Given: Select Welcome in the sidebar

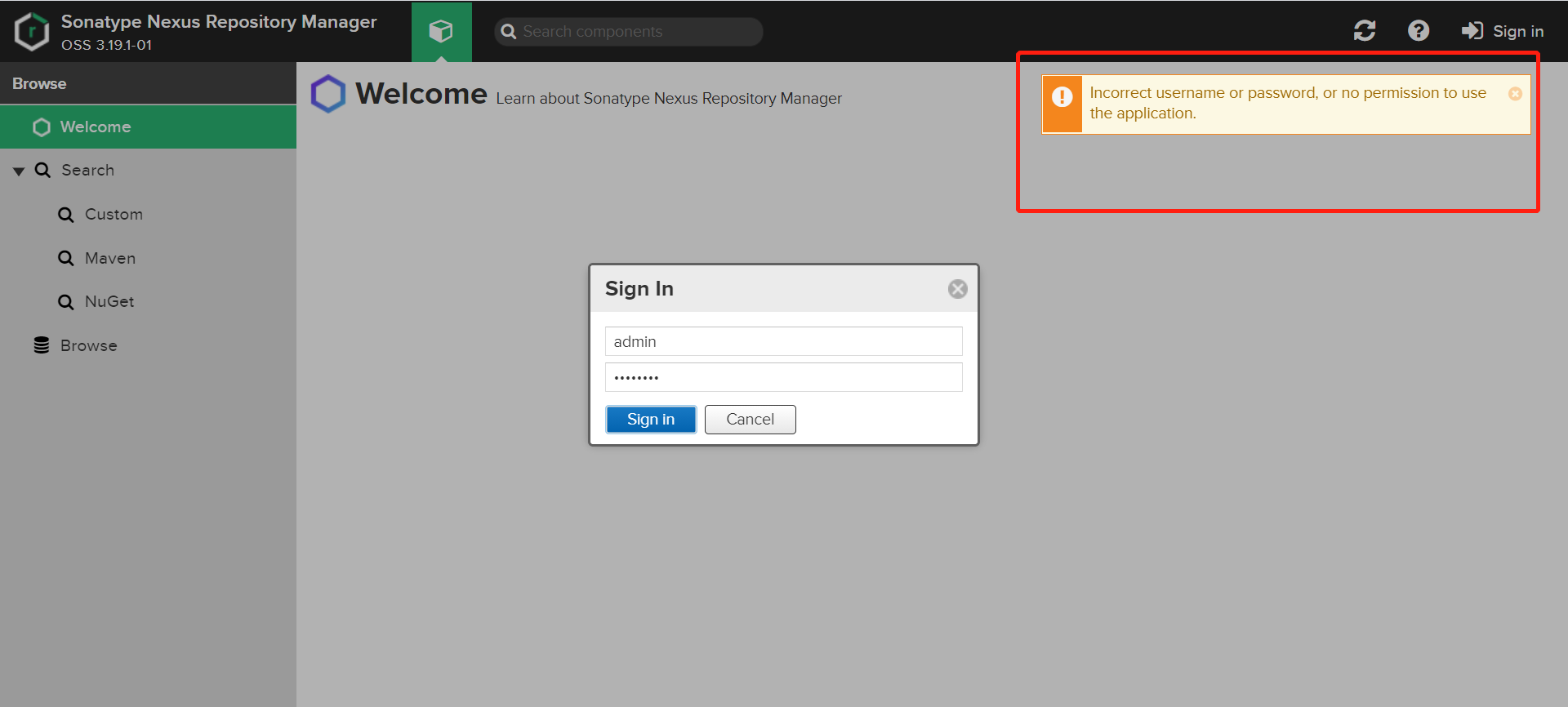Looking at the screenshot, I should coord(148,127).
